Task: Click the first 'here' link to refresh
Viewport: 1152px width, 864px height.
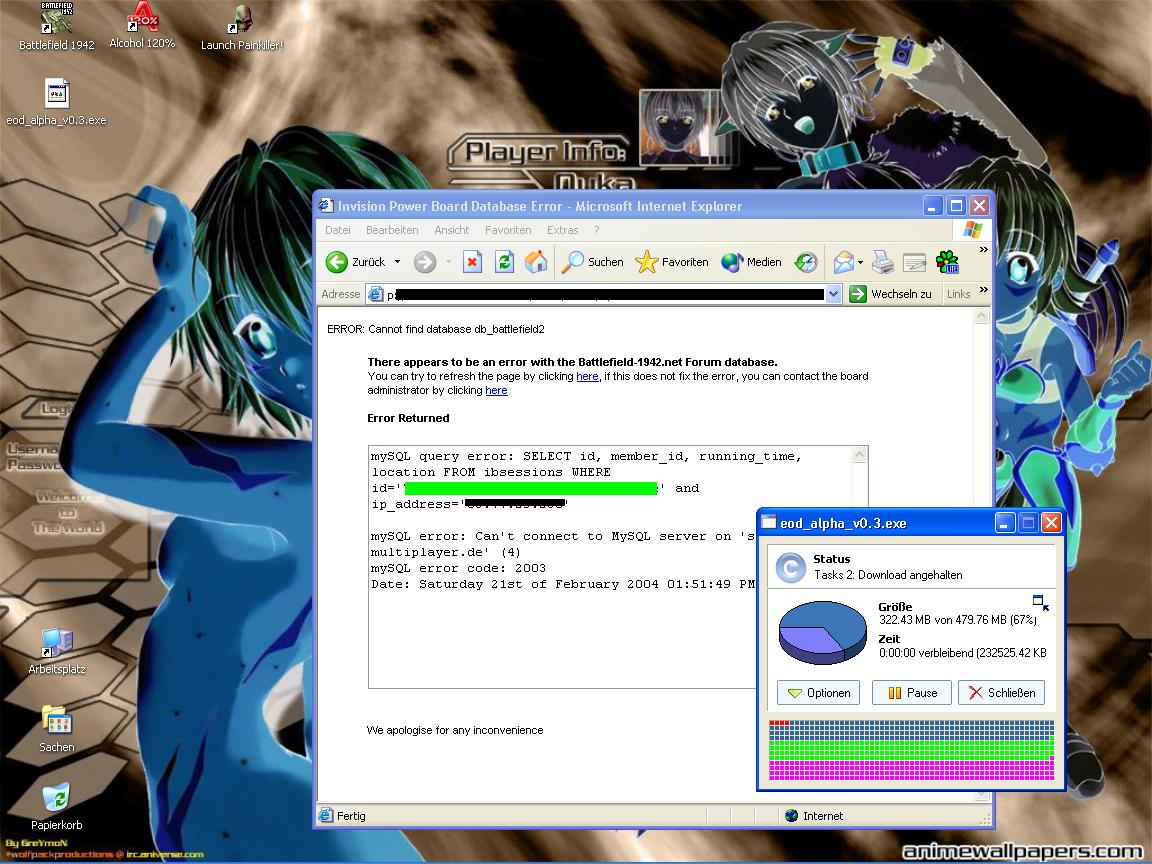Action: [x=587, y=376]
